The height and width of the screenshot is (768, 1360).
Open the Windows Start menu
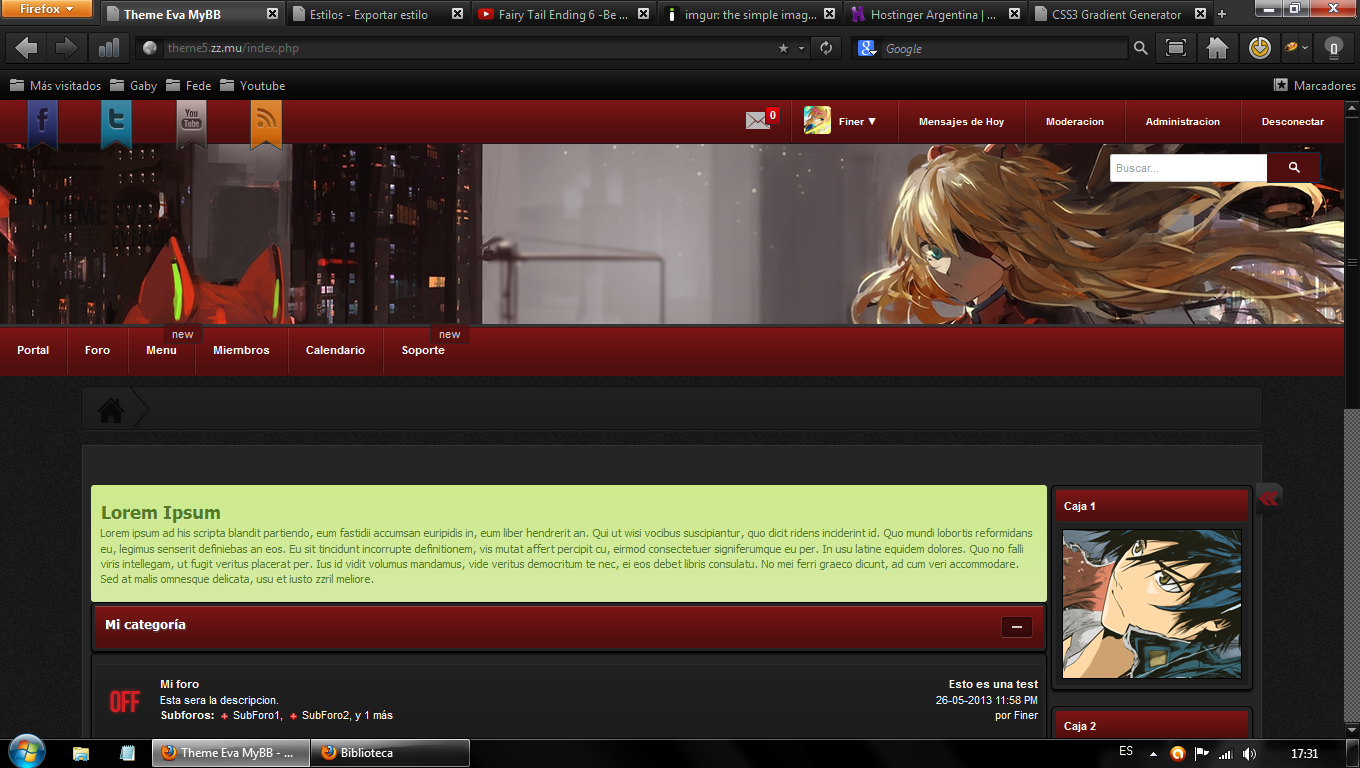pos(26,752)
